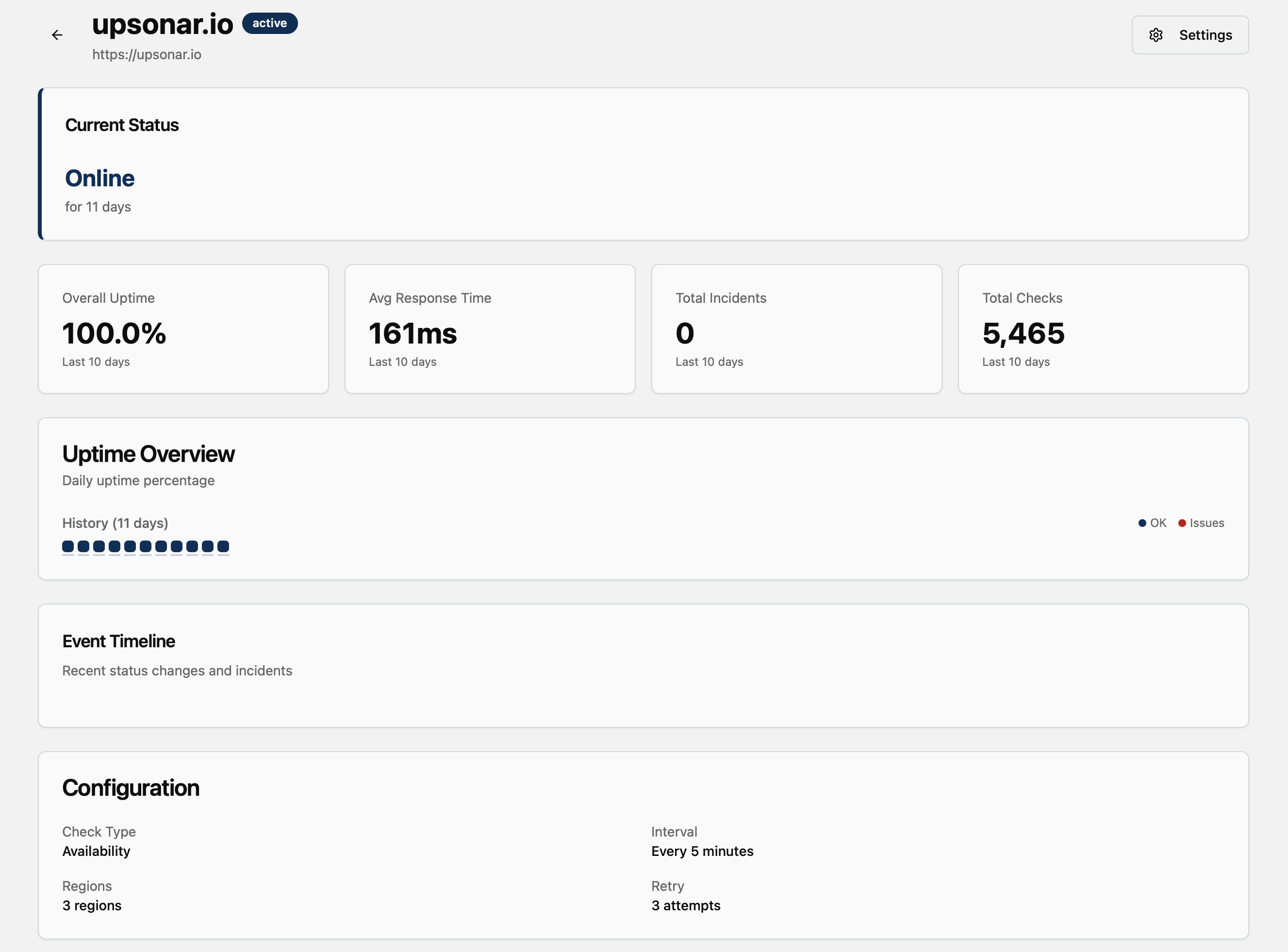Click the Total Incidents card
The image size is (1288, 952).
tap(796, 329)
